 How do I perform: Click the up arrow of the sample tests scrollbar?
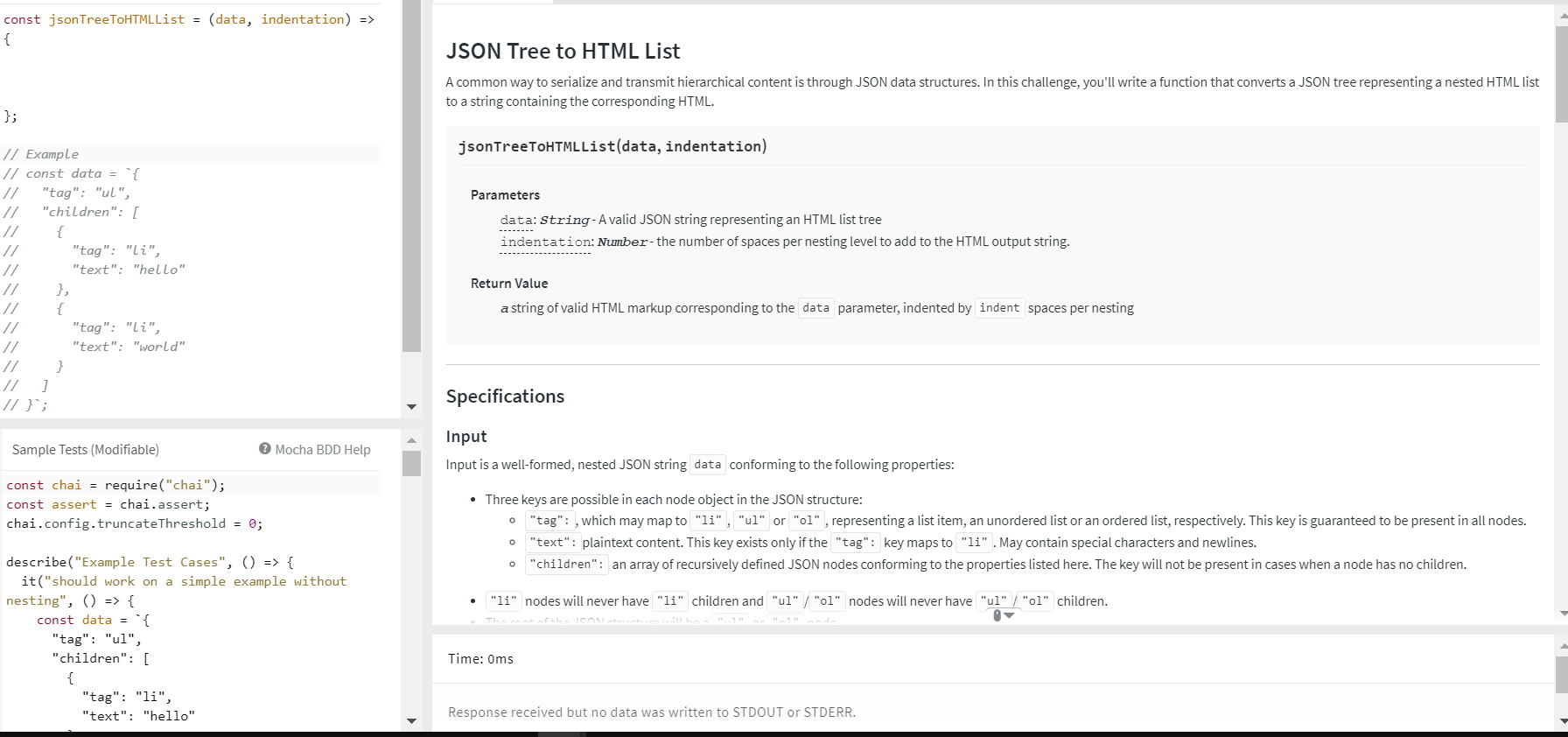click(411, 439)
